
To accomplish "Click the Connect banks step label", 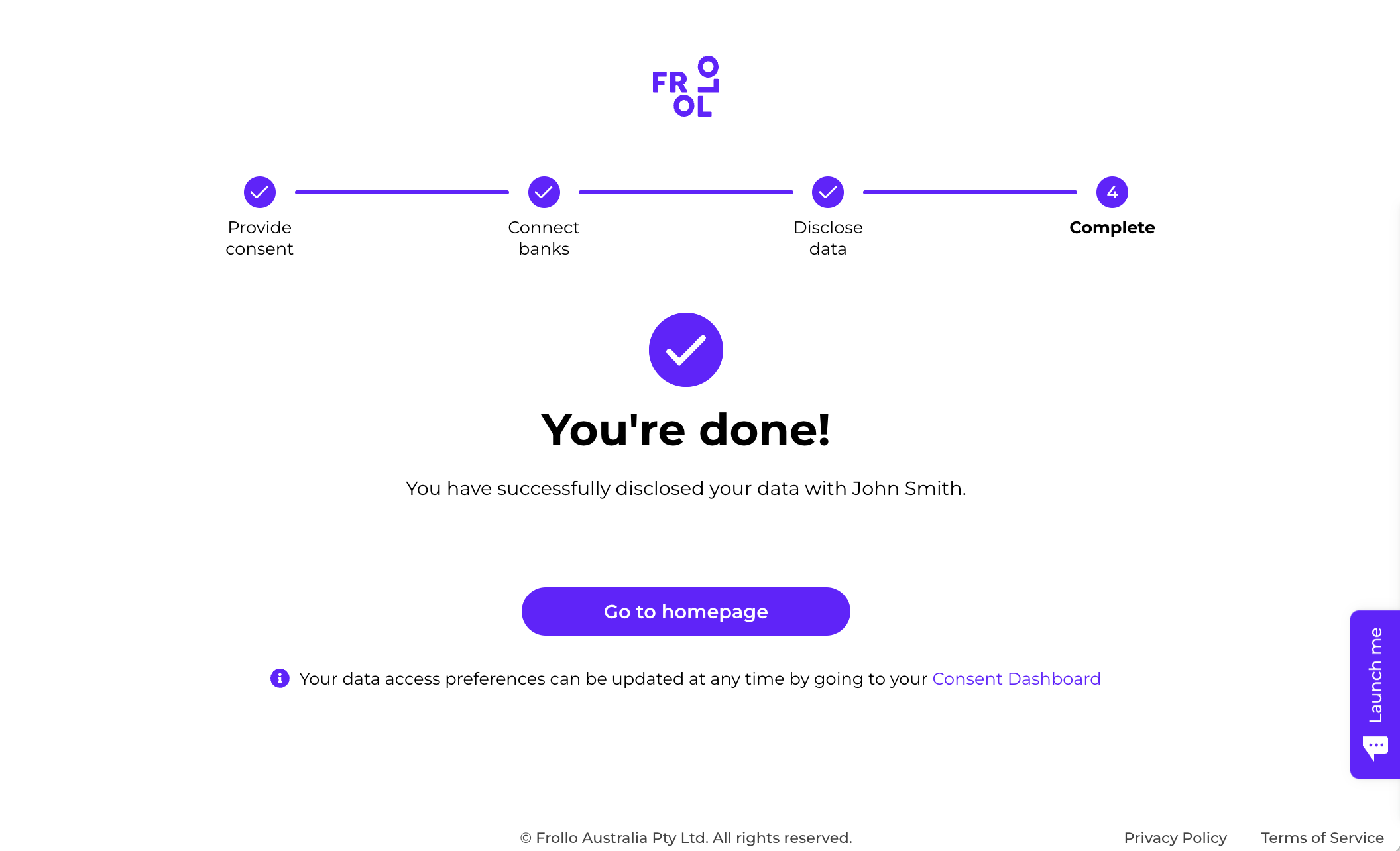I will [544, 238].
